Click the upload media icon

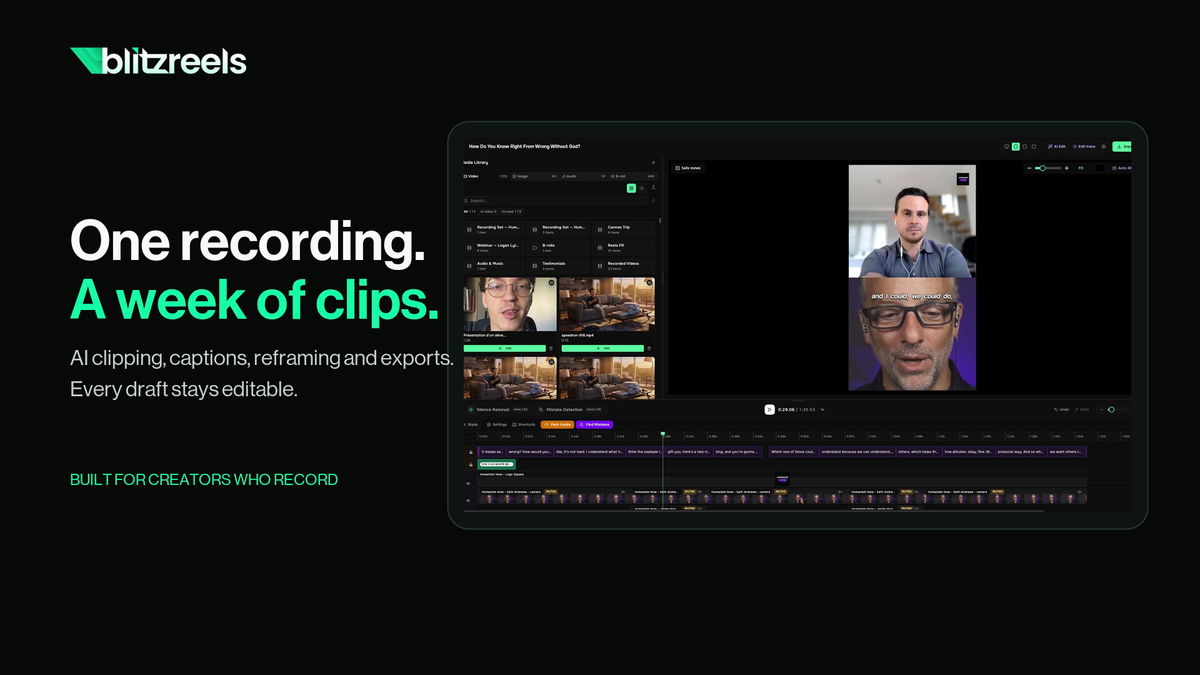(653, 187)
